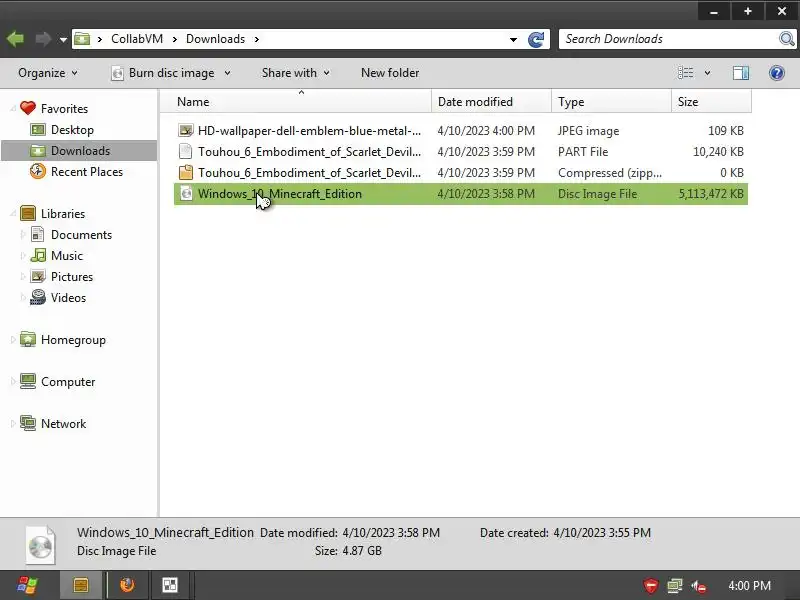The image size is (800, 600).
Task: Click the 4:00 PM clock
Action: [x=749, y=586]
